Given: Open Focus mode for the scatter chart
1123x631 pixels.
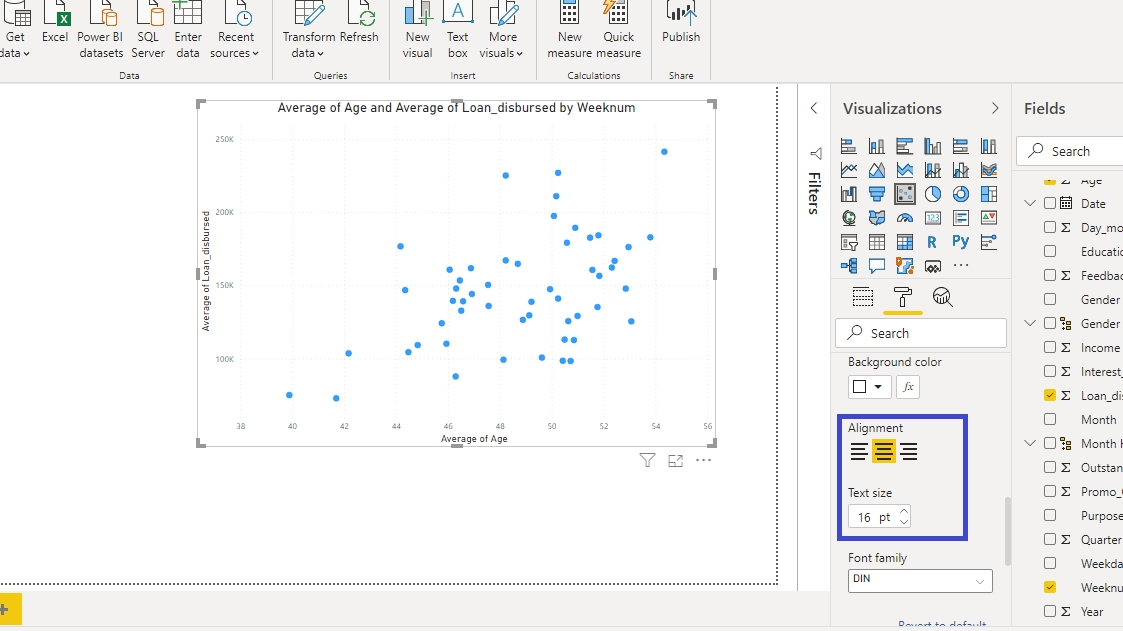Looking at the screenshot, I should [676, 461].
